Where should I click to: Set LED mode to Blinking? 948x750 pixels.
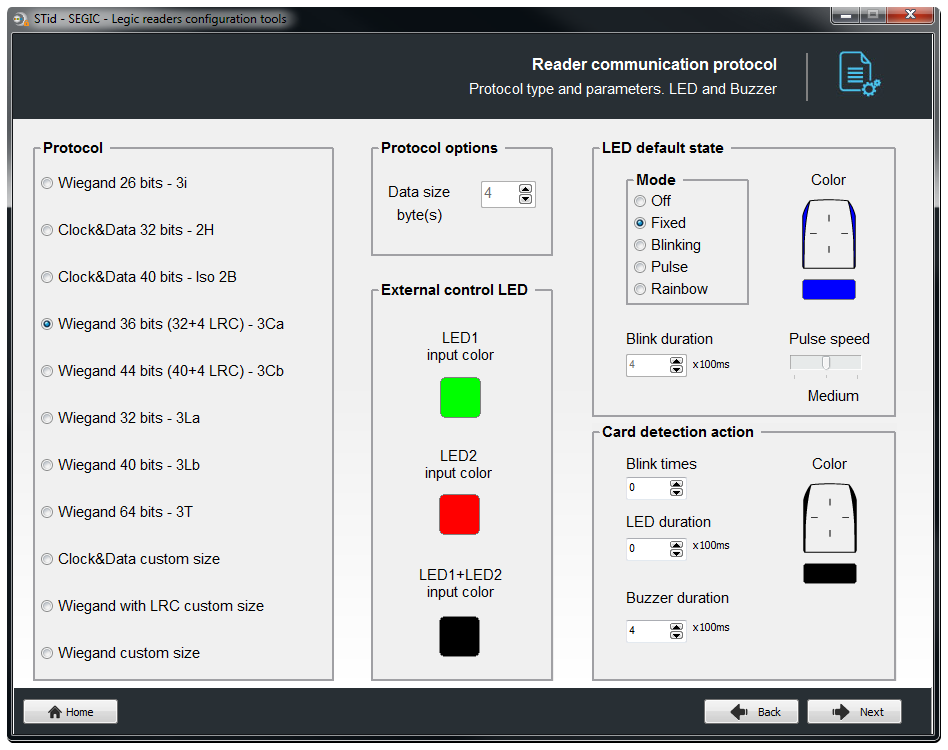667,245
